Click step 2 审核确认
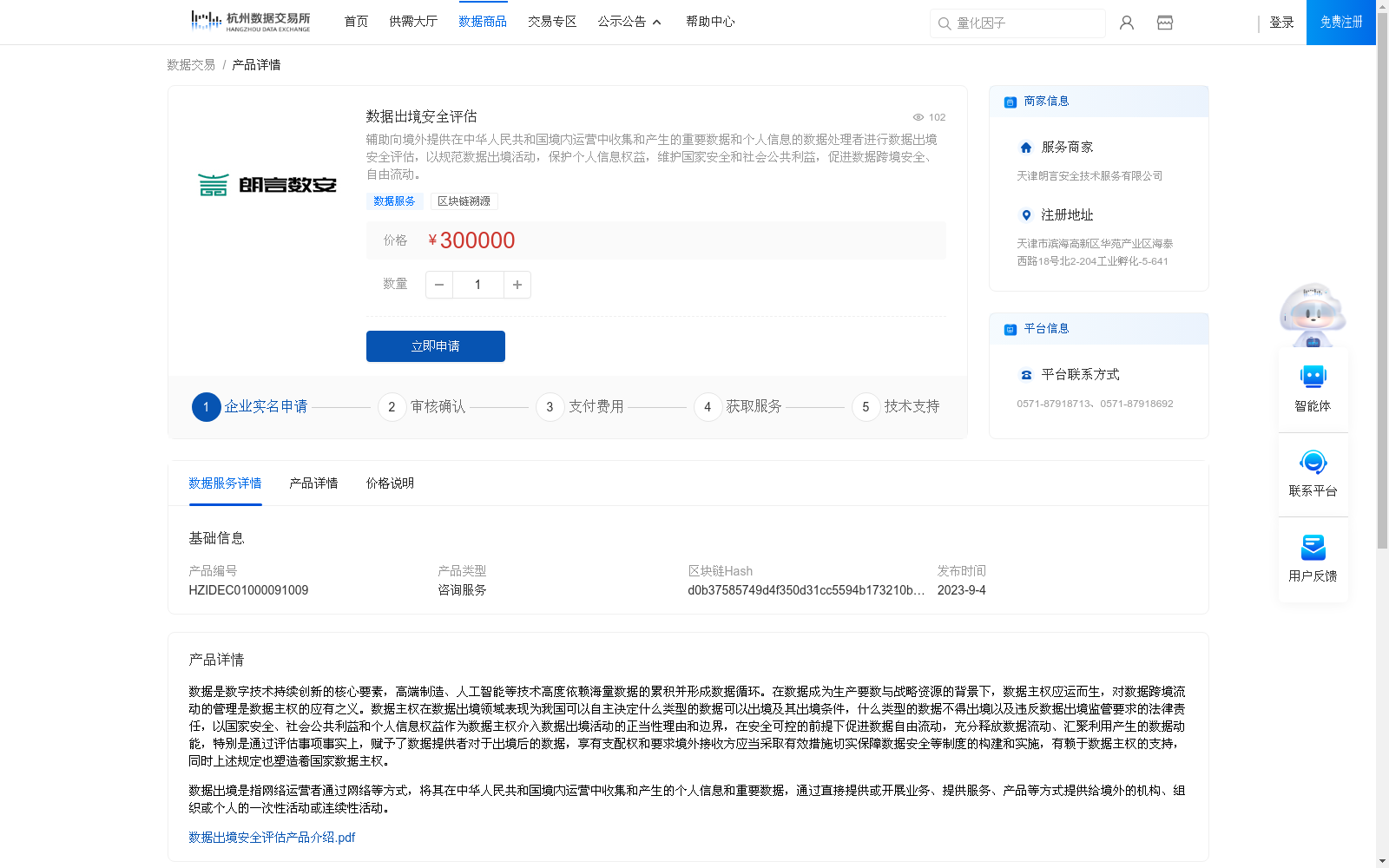The width and height of the screenshot is (1389, 868). pos(422,406)
